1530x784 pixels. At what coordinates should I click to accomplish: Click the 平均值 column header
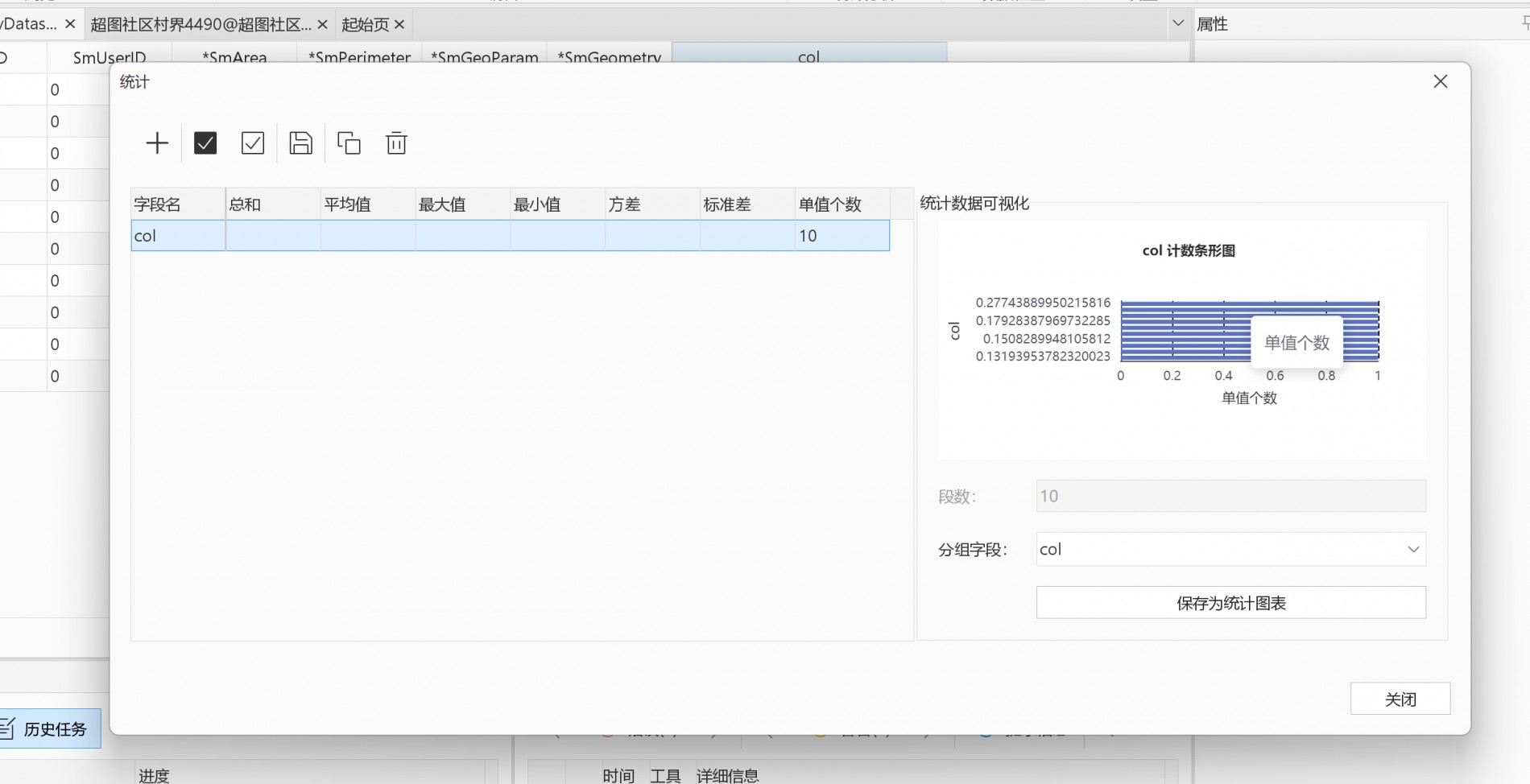(x=368, y=204)
